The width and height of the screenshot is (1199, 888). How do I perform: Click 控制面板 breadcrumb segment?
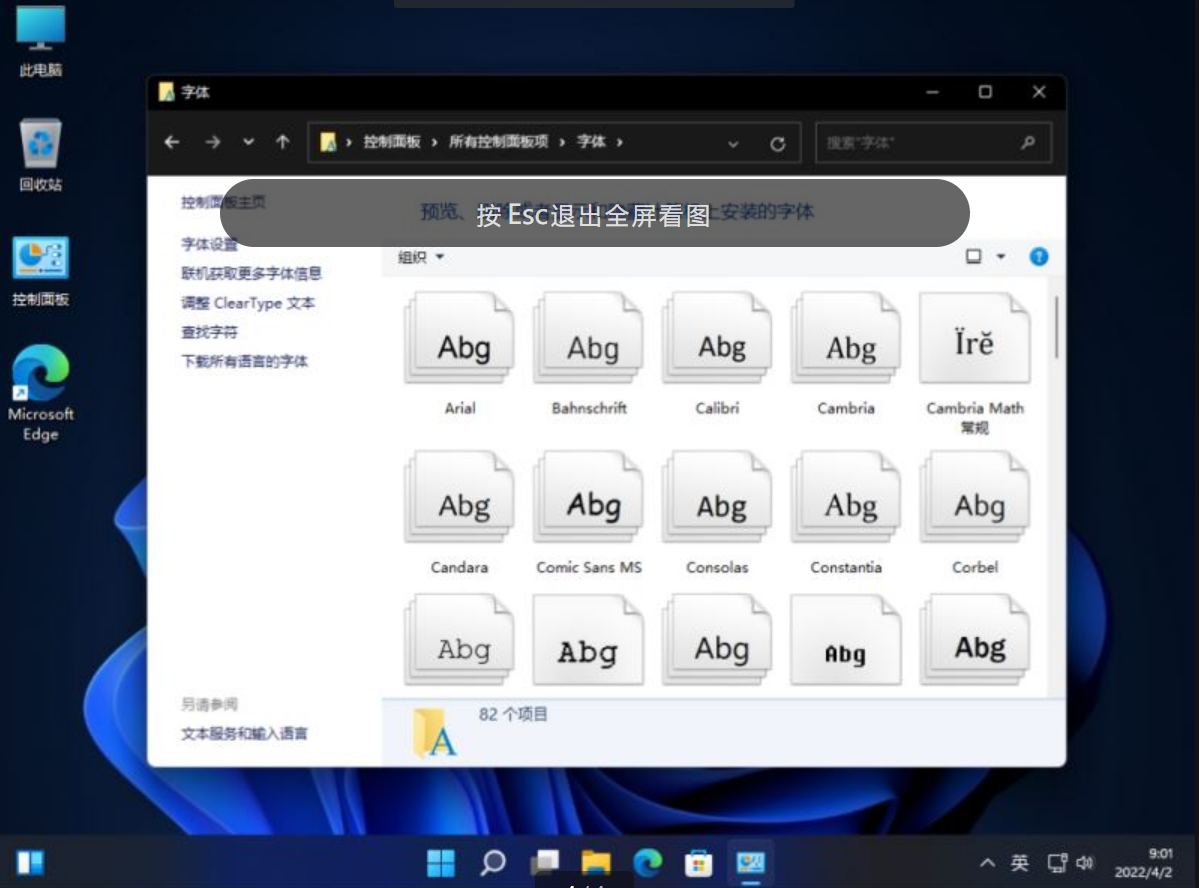point(392,142)
